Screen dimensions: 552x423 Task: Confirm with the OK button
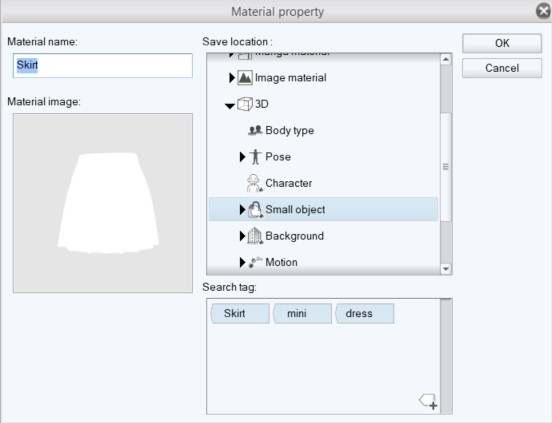click(502, 43)
